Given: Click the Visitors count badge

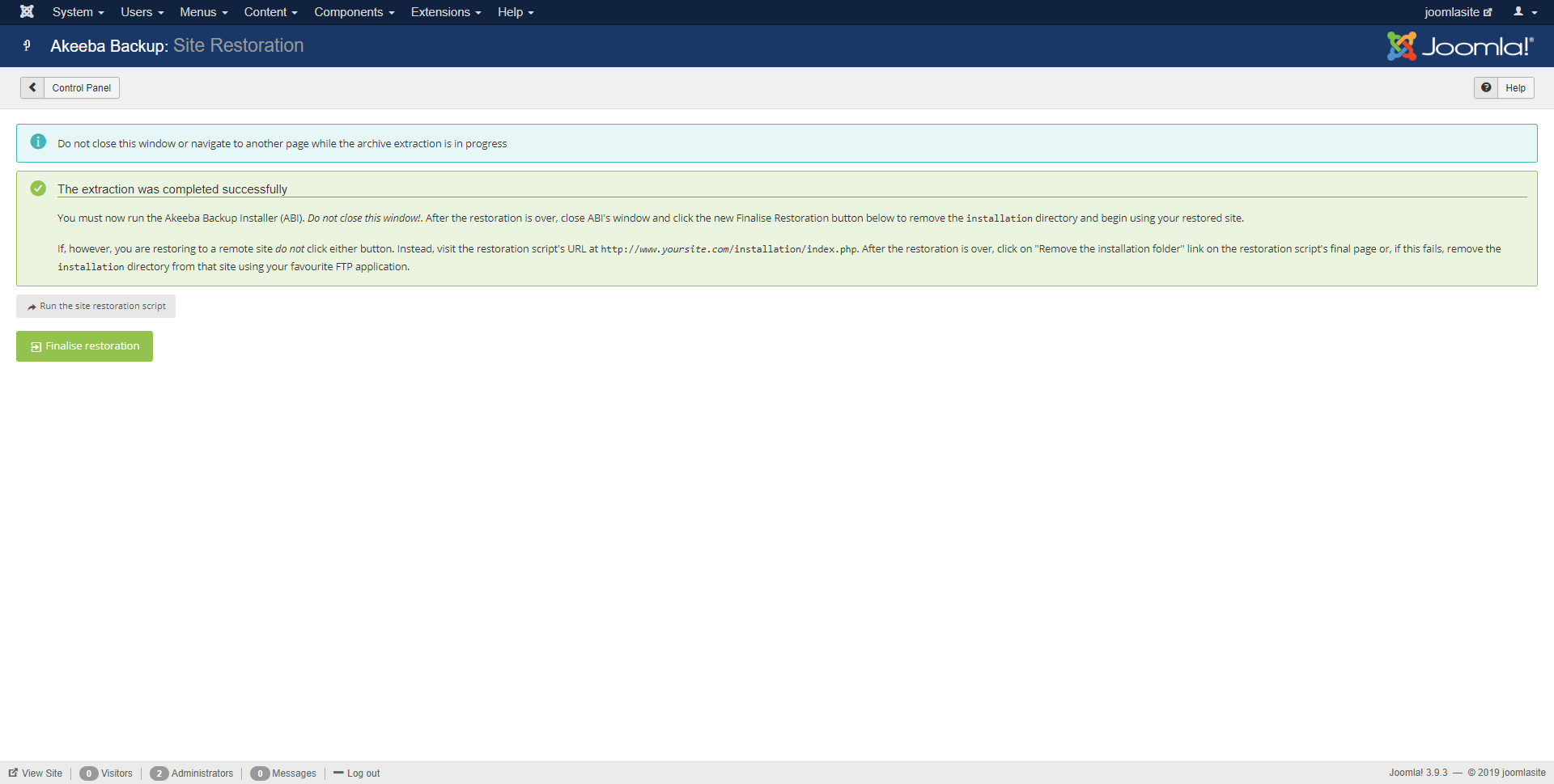Looking at the screenshot, I should (x=89, y=773).
